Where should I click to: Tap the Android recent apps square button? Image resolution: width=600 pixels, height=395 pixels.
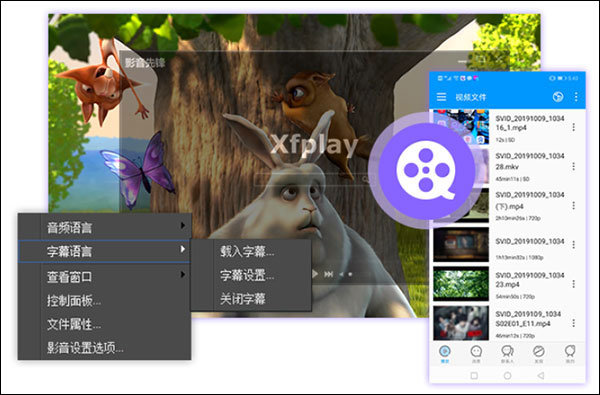(474, 375)
